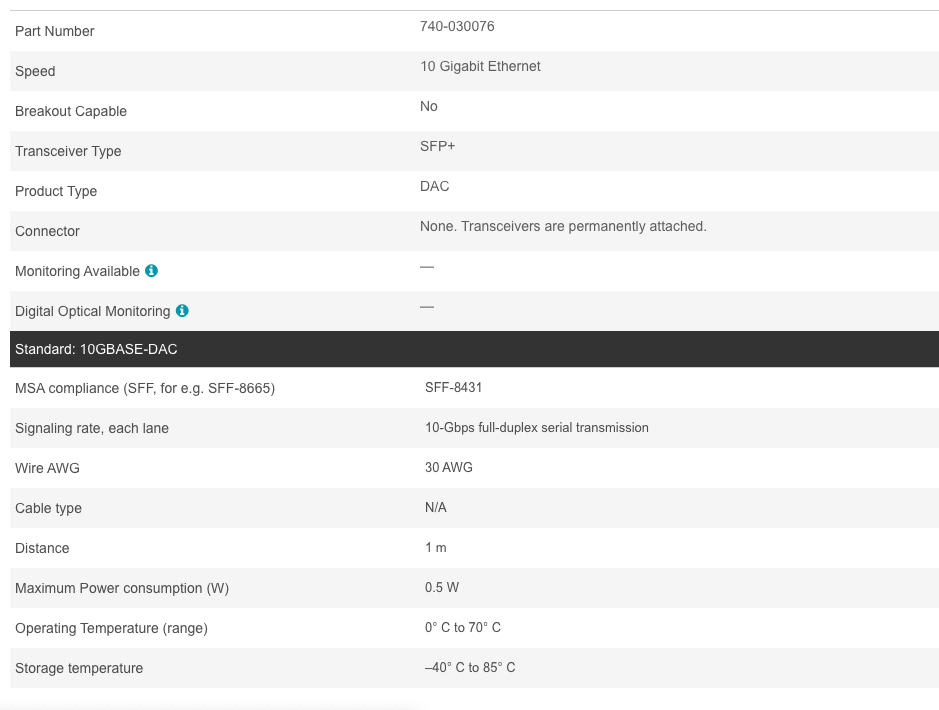
Task: Click the 1 m distance value
Action: [x=435, y=547]
